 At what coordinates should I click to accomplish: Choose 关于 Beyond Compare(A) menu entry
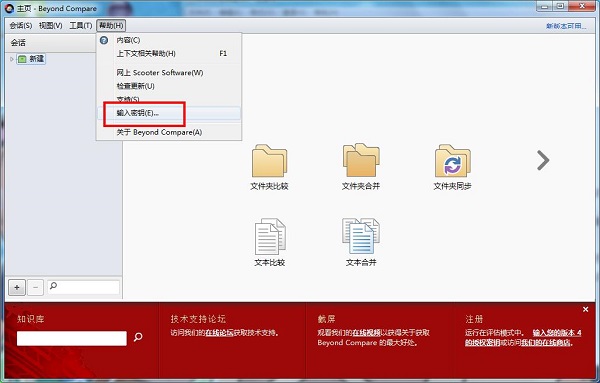169,132
